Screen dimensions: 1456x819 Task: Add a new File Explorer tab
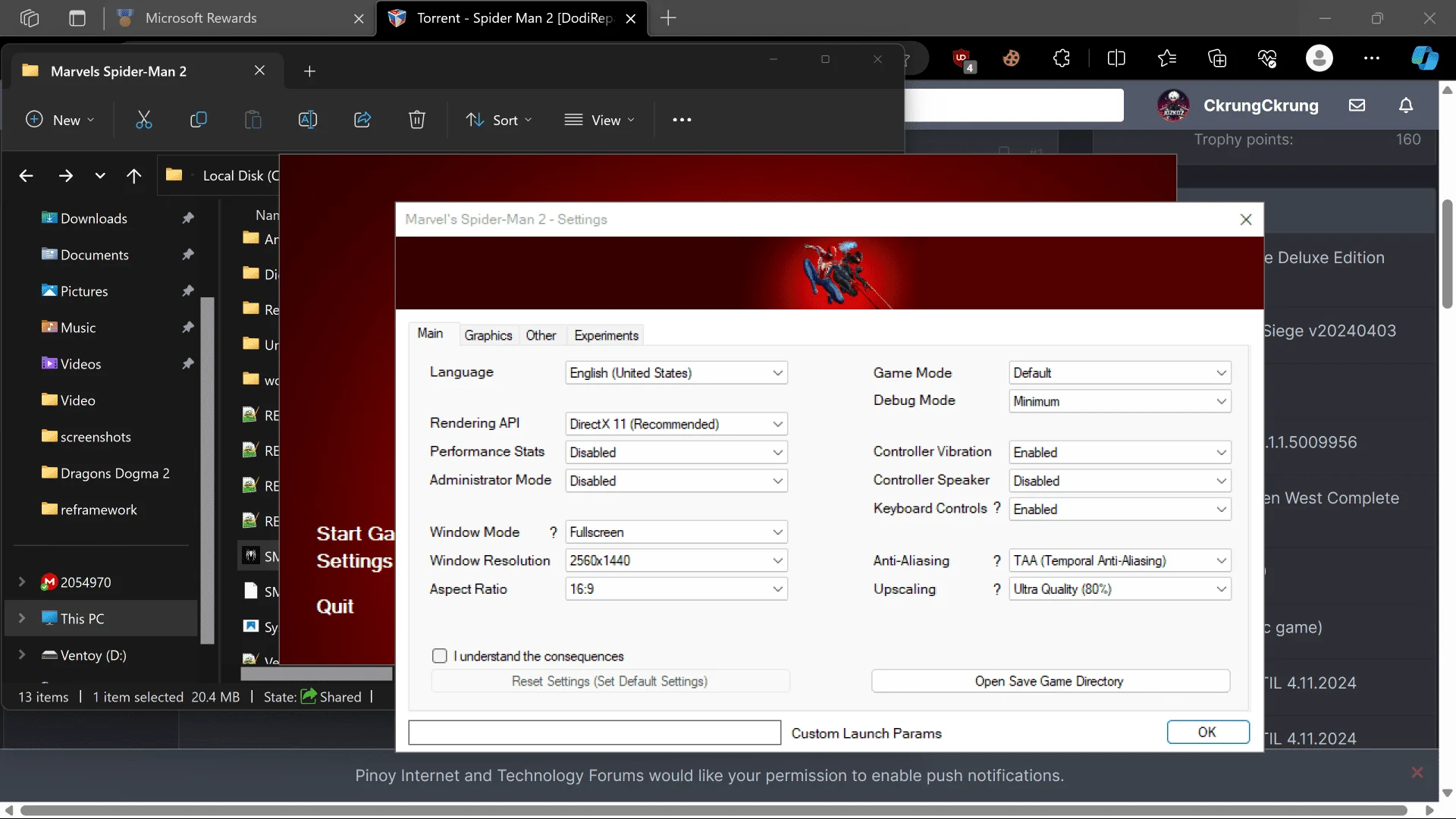309,71
